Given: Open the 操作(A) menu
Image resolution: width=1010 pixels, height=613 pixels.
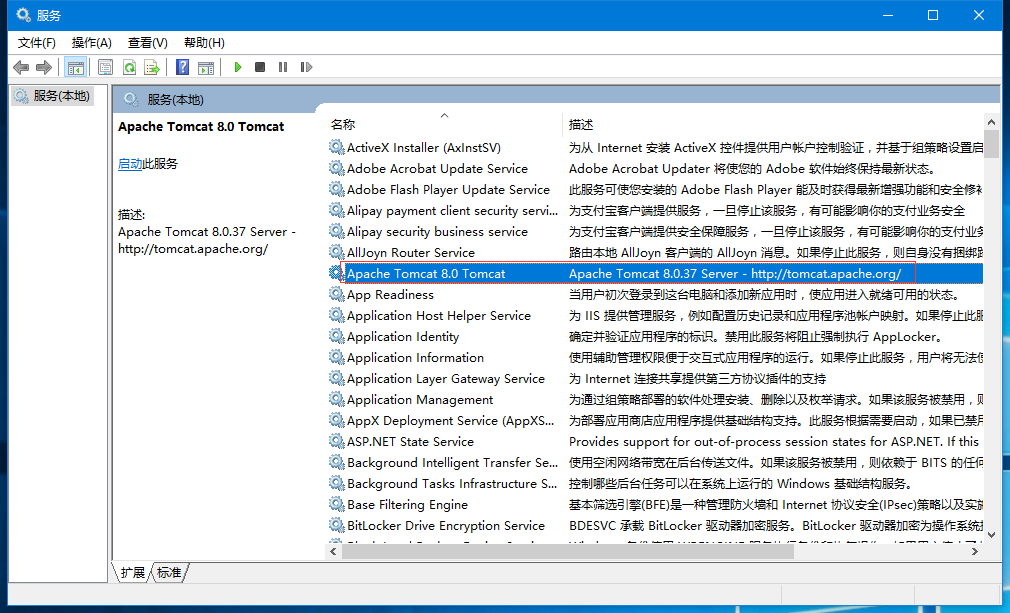Looking at the screenshot, I should 91,42.
